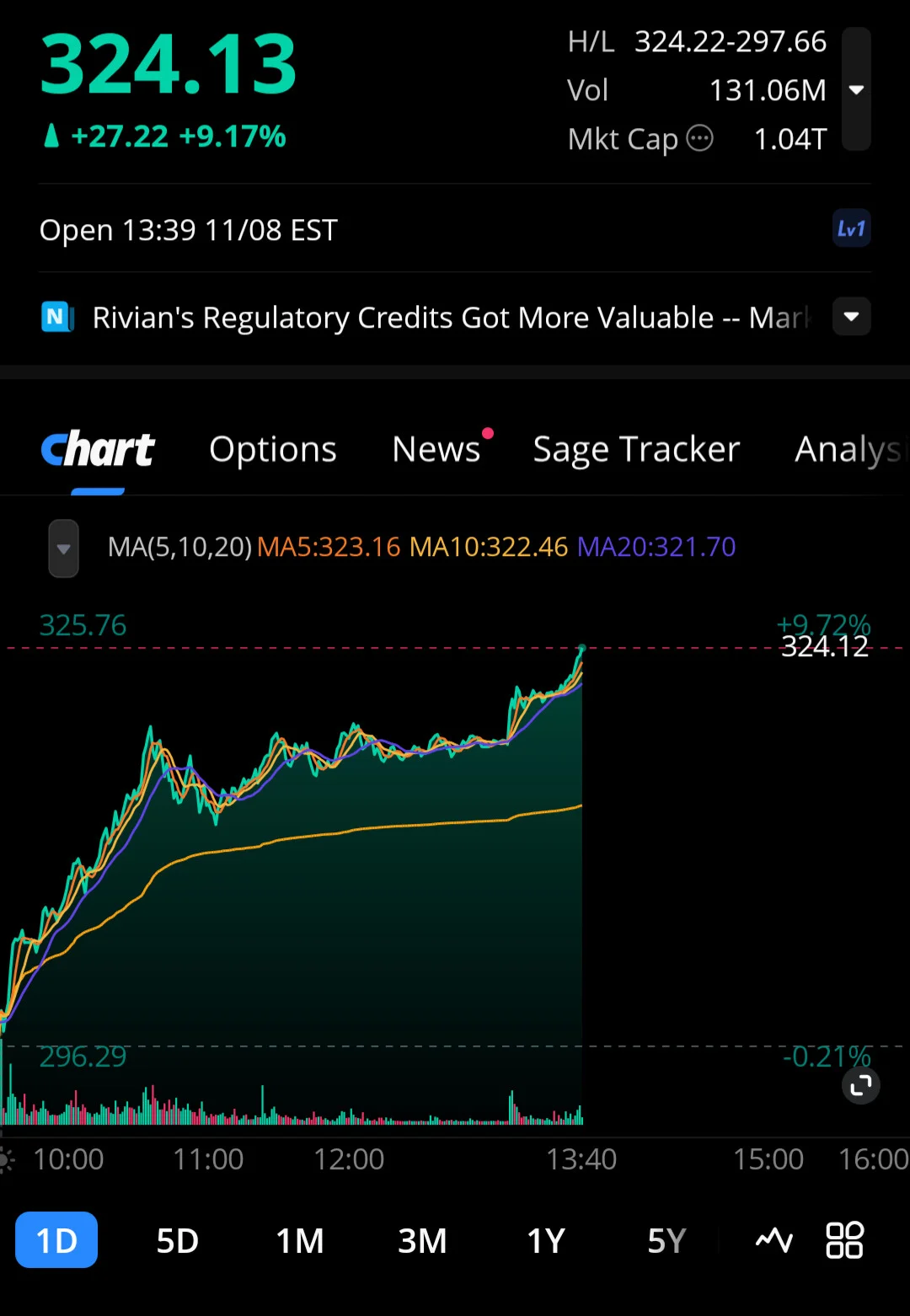Open the grid layout icon
The height and width of the screenshot is (1316, 910).
[x=844, y=1240]
